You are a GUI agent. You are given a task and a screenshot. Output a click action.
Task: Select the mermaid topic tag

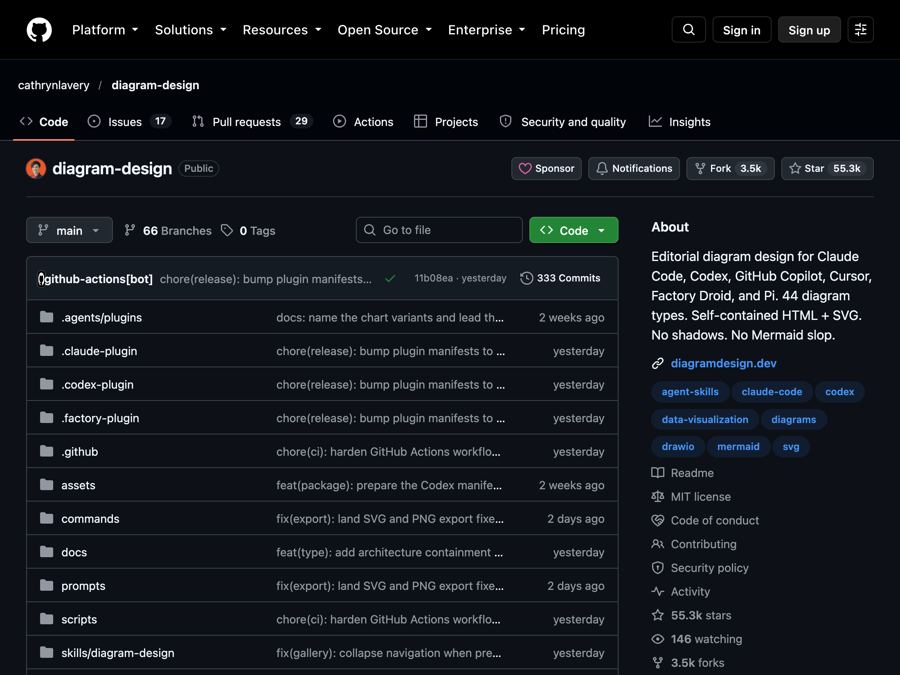[x=738, y=447]
